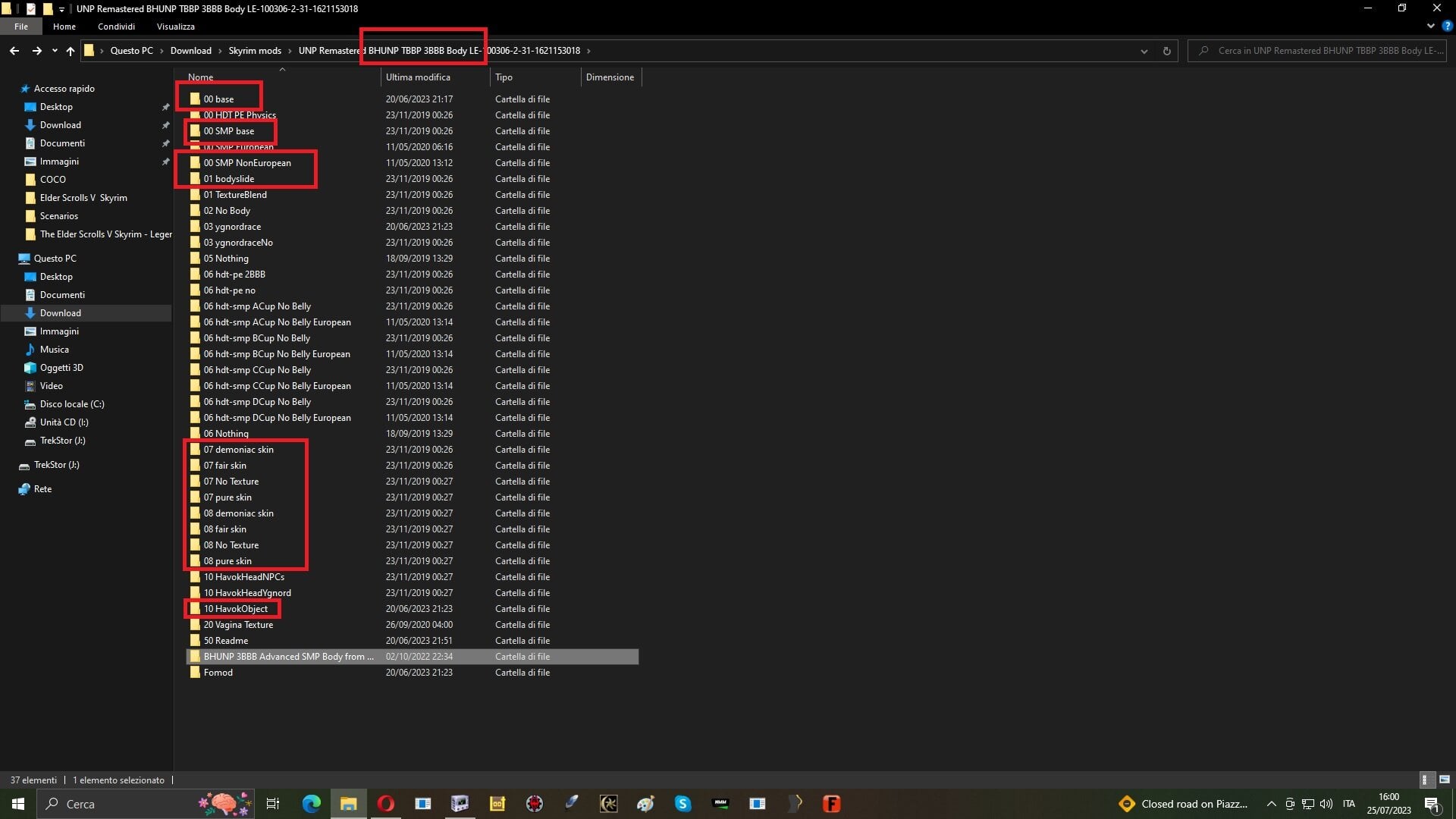Select the Fomod folder

coord(218,673)
